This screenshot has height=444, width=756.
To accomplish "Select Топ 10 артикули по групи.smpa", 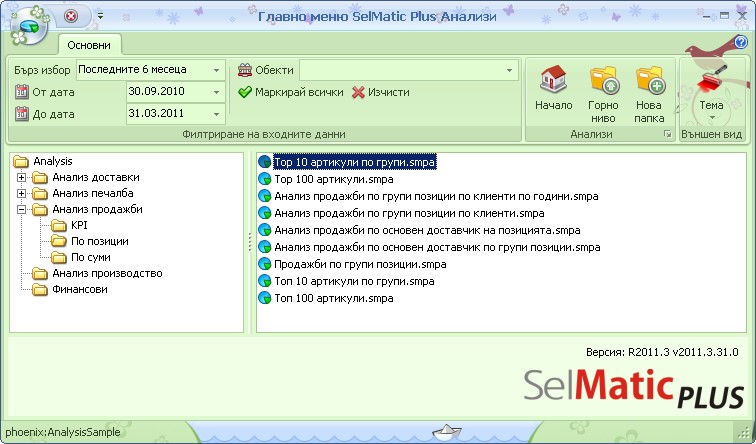I will [x=354, y=281].
